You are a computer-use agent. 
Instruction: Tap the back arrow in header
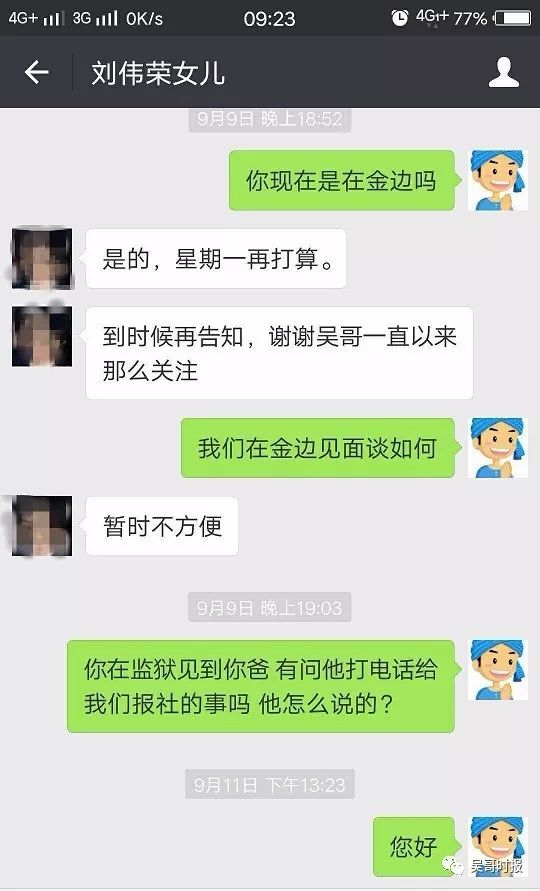[x=36, y=72]
